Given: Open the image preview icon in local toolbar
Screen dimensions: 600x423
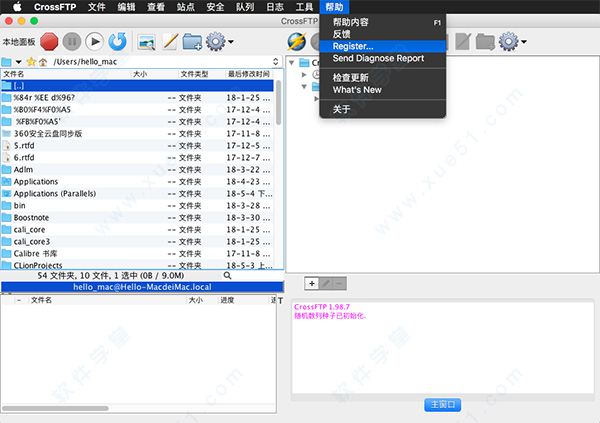Looking at the screenshot, I should 147,41.
